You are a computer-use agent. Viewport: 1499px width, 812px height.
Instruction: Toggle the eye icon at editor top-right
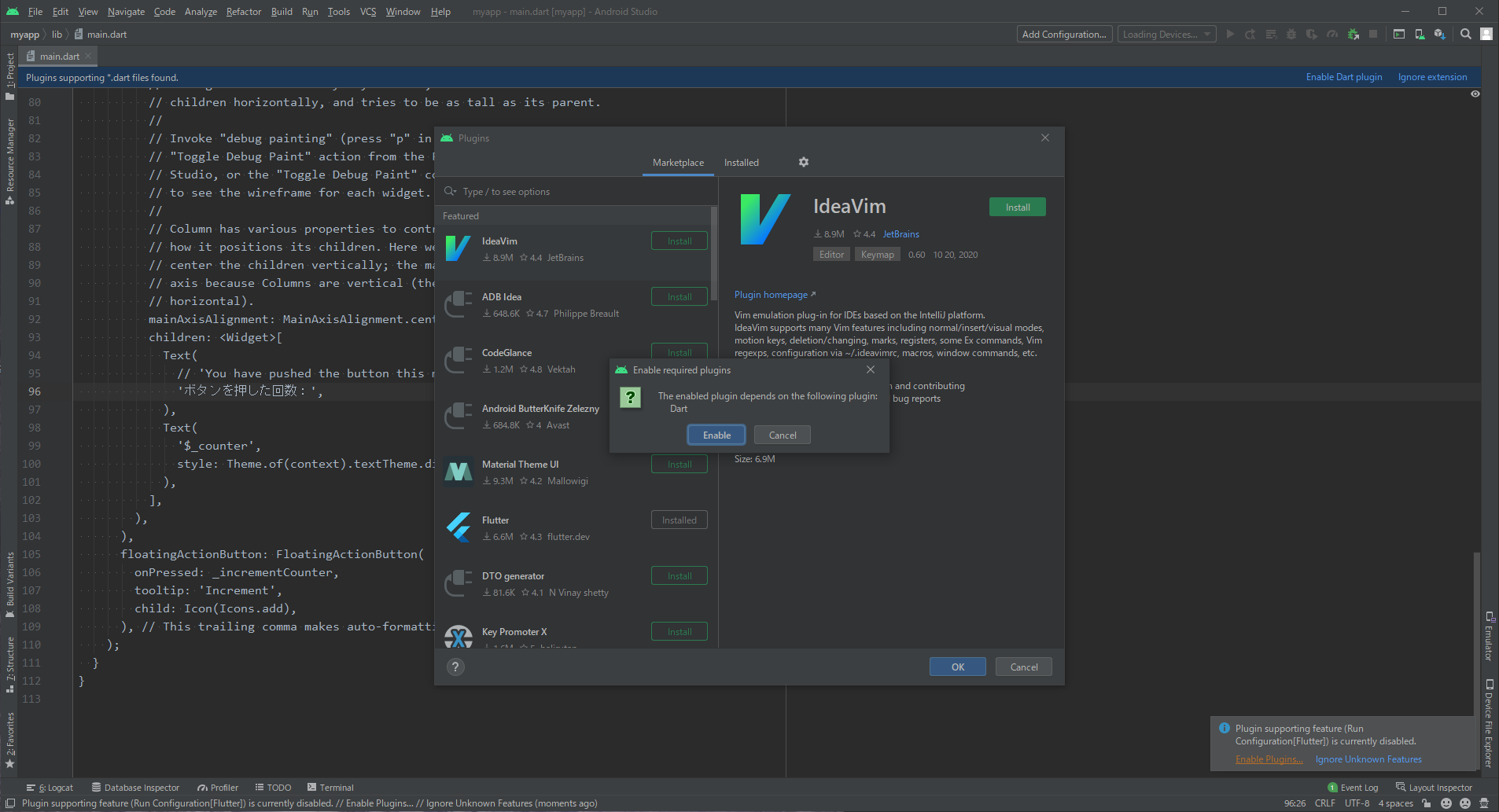click(1475, 94)
